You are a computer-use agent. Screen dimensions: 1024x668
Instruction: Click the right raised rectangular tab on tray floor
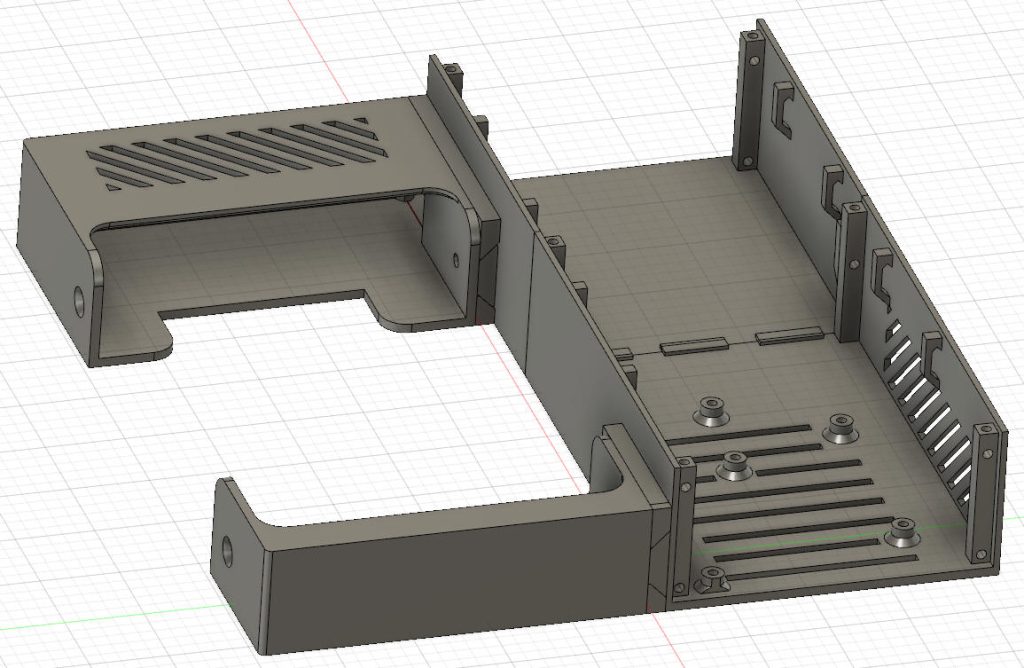click(788, 336)
